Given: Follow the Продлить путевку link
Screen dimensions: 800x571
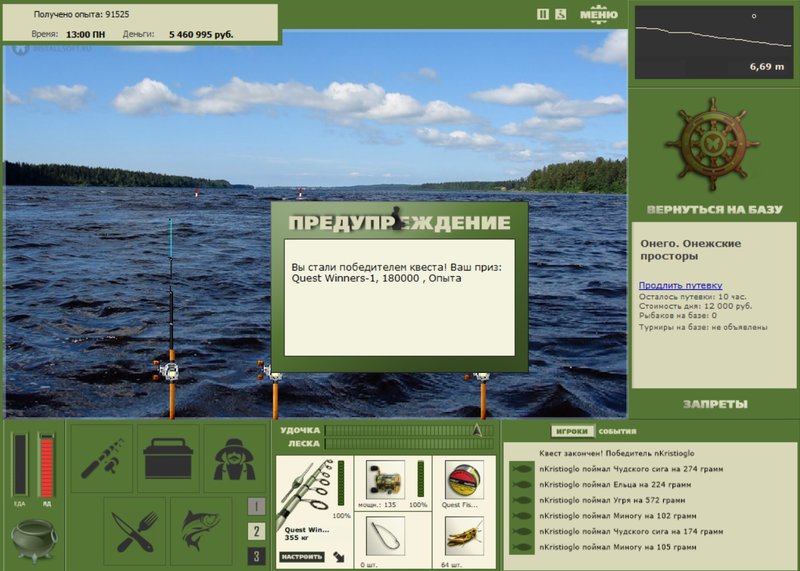Looking at the screenshot, I should (x=680, y=285).
